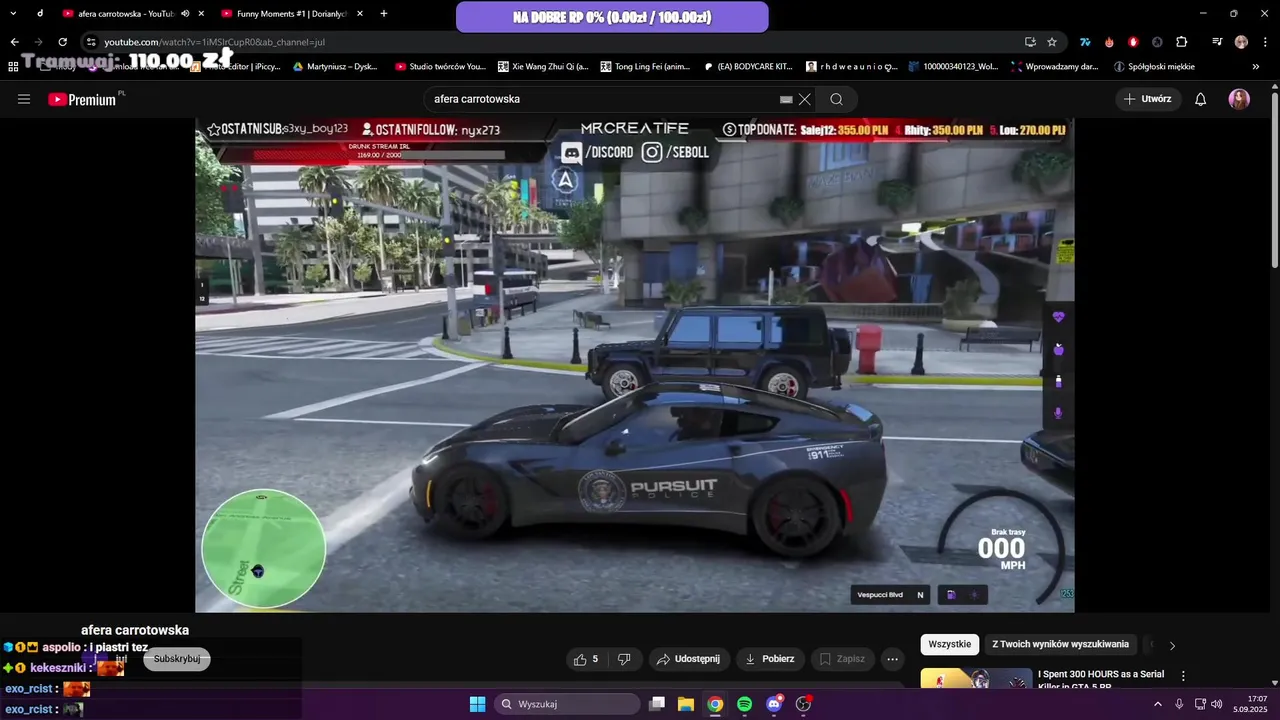Expand the hidden bookmarks chevron

click(1257, 67)
